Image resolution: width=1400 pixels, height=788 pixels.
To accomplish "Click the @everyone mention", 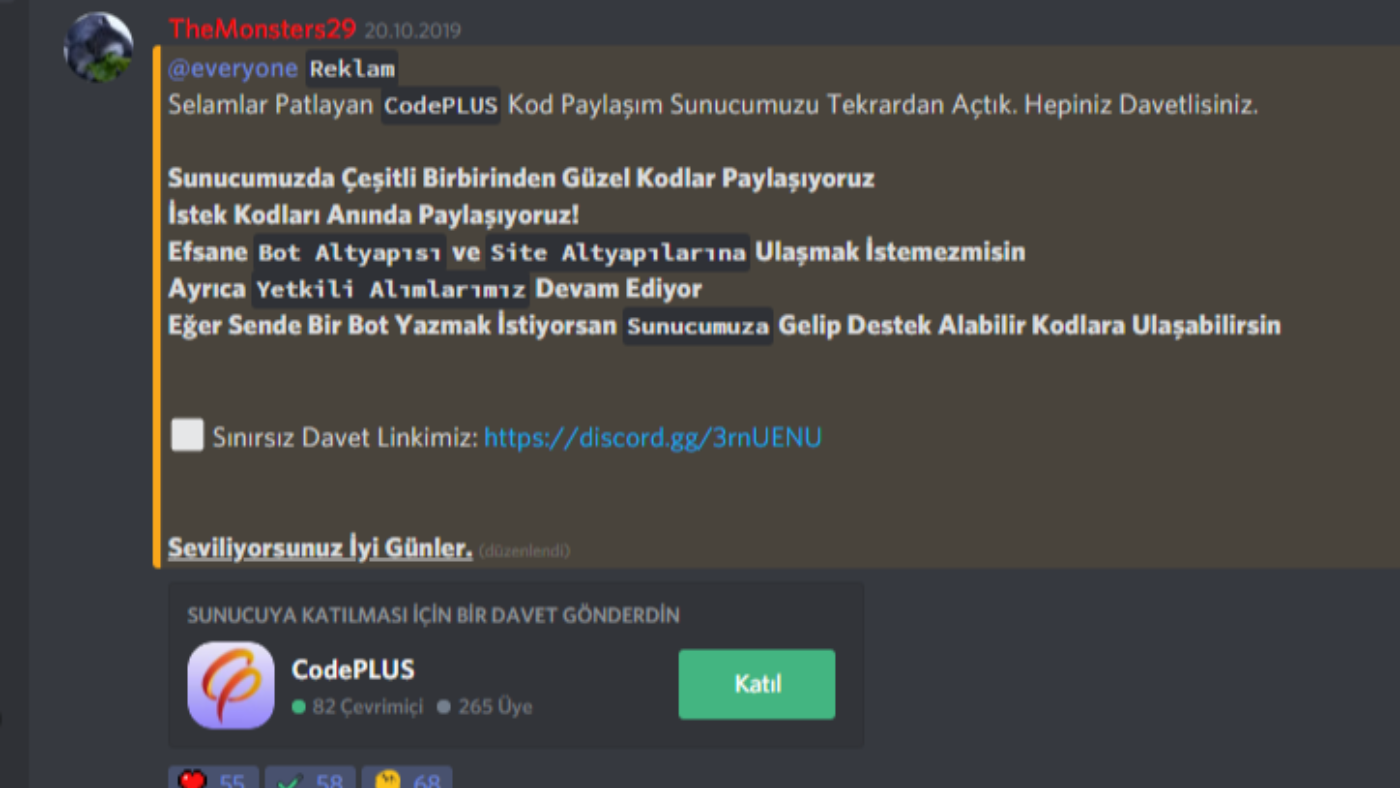I will coord(233,68).
